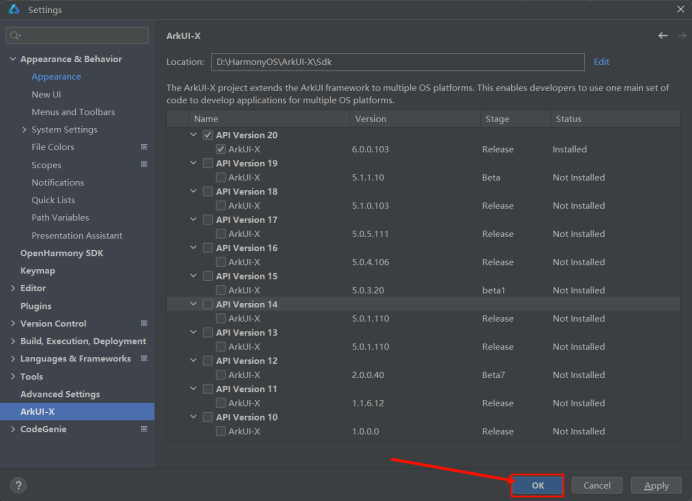Click the File Colors project-level icon
692x501 pixels.
[144, 147]
